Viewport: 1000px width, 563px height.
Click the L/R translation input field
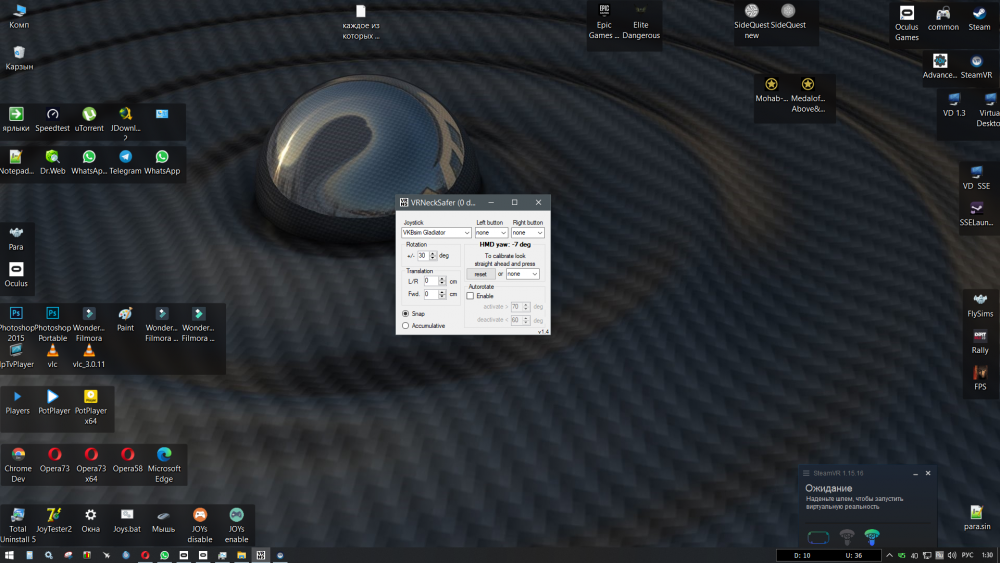(x=430, y=281)
